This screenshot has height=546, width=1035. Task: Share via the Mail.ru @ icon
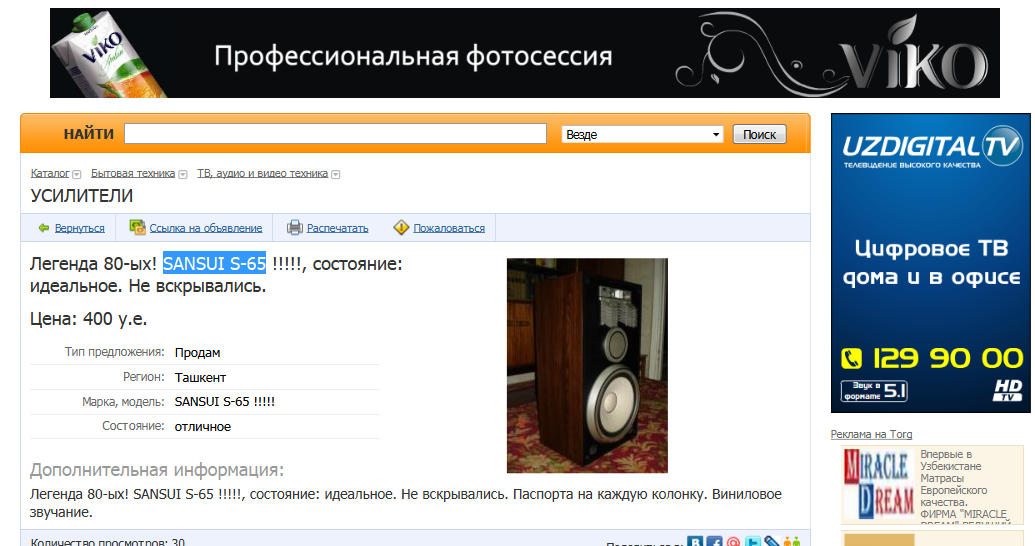pos(733,542)
